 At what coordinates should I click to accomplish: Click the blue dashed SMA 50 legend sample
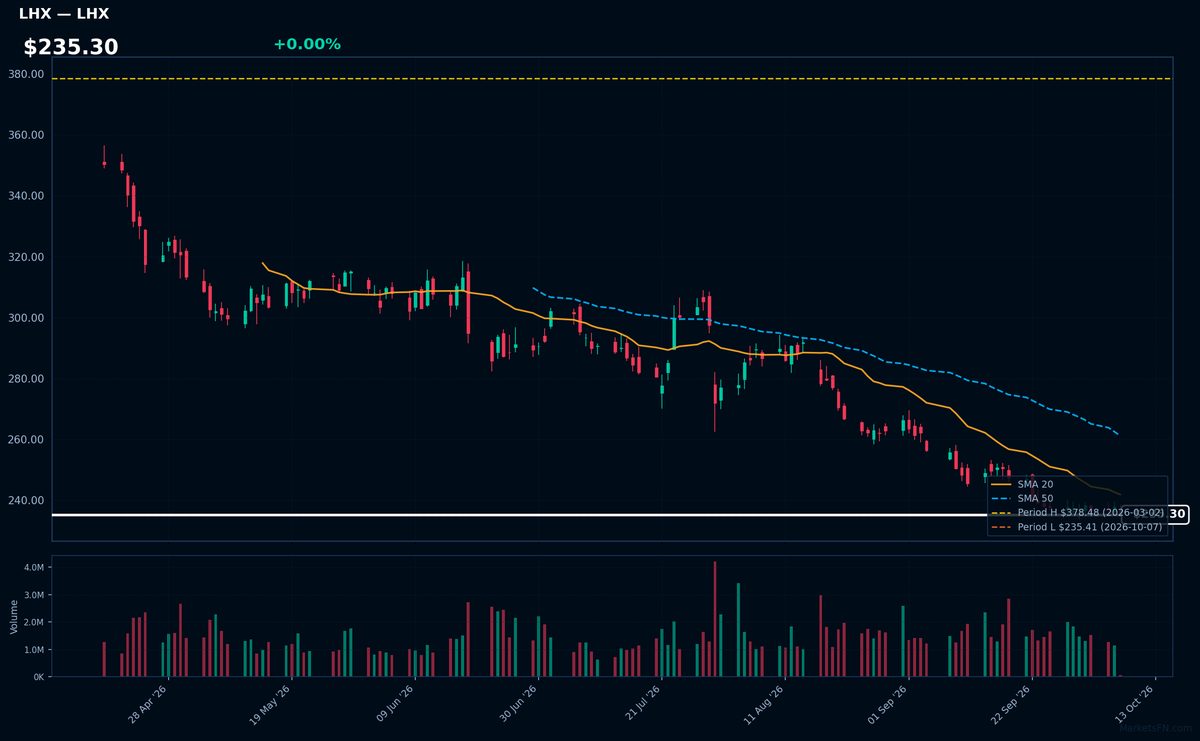(x=1002, y=498)
